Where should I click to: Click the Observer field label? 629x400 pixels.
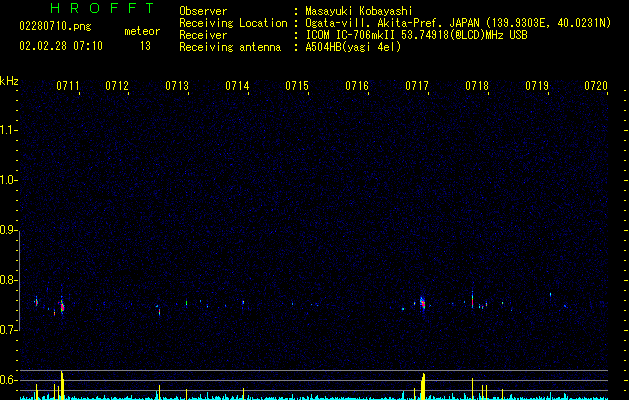point(203,11)
